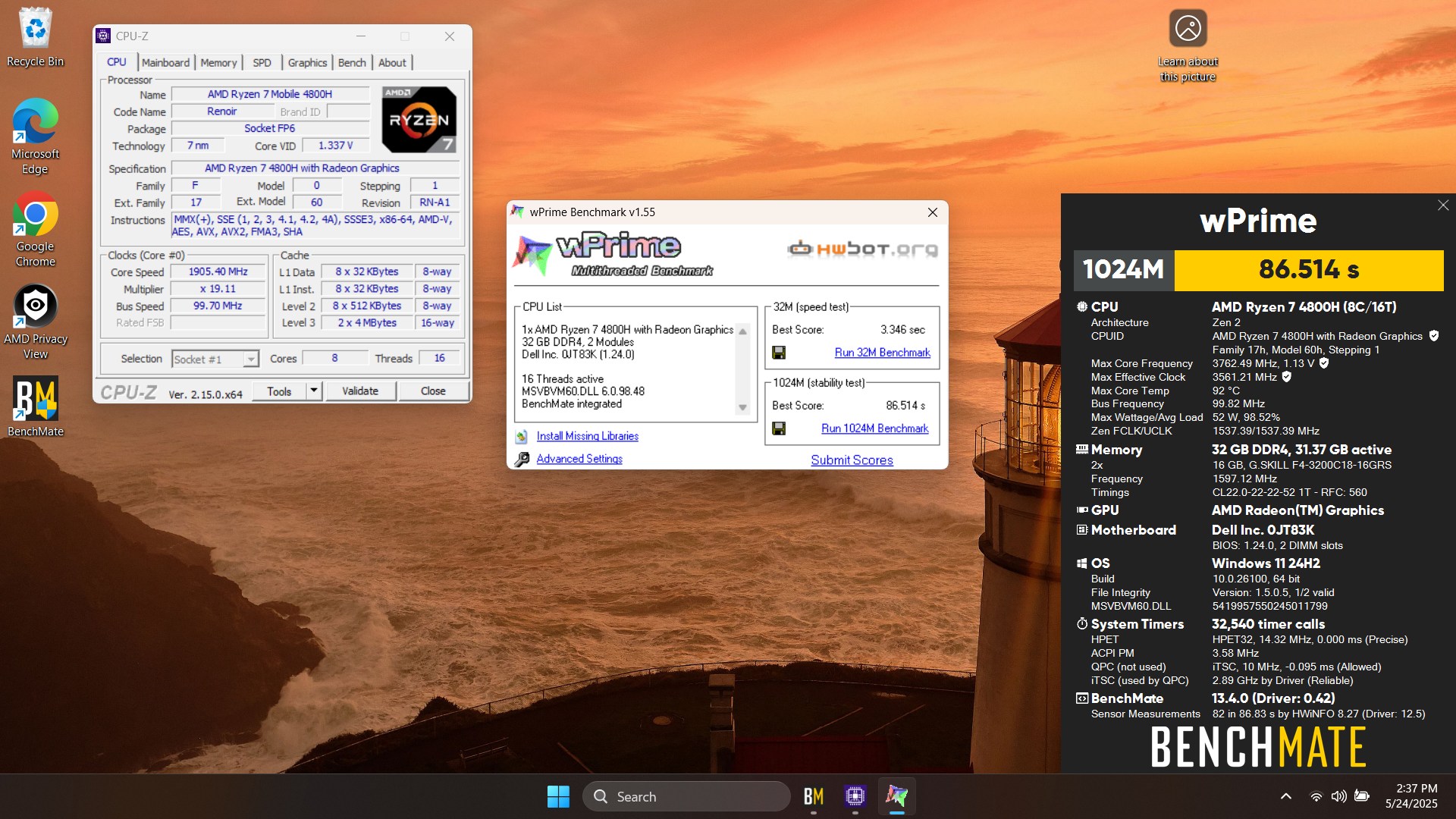
Task: Open the About tab in CPU-Z
Action: [x=392, y=63]
